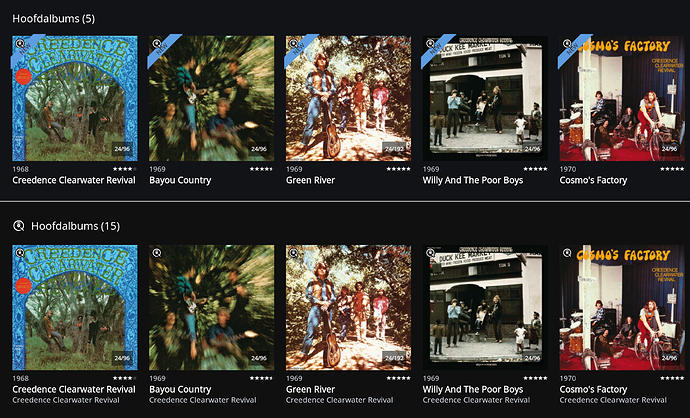Click bottom-row Willy And The Poor Boys title

click(x=473, y=389)
